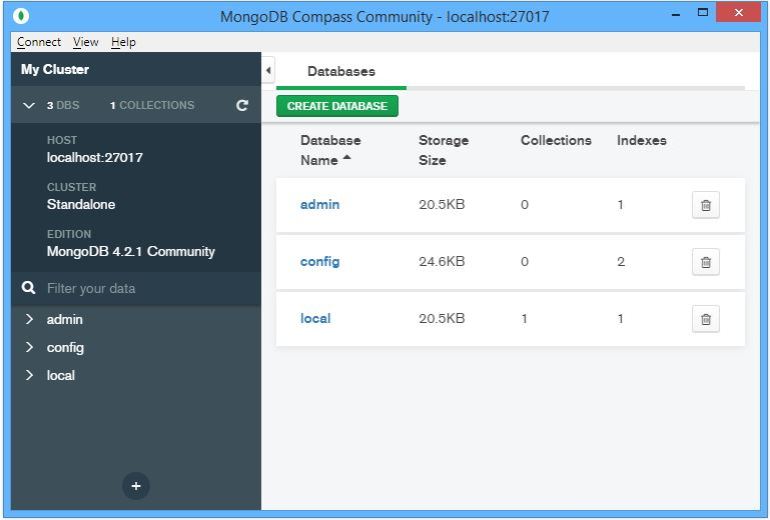770x520 pixels.
Task: Open the config database link
Action: [320, 262]
